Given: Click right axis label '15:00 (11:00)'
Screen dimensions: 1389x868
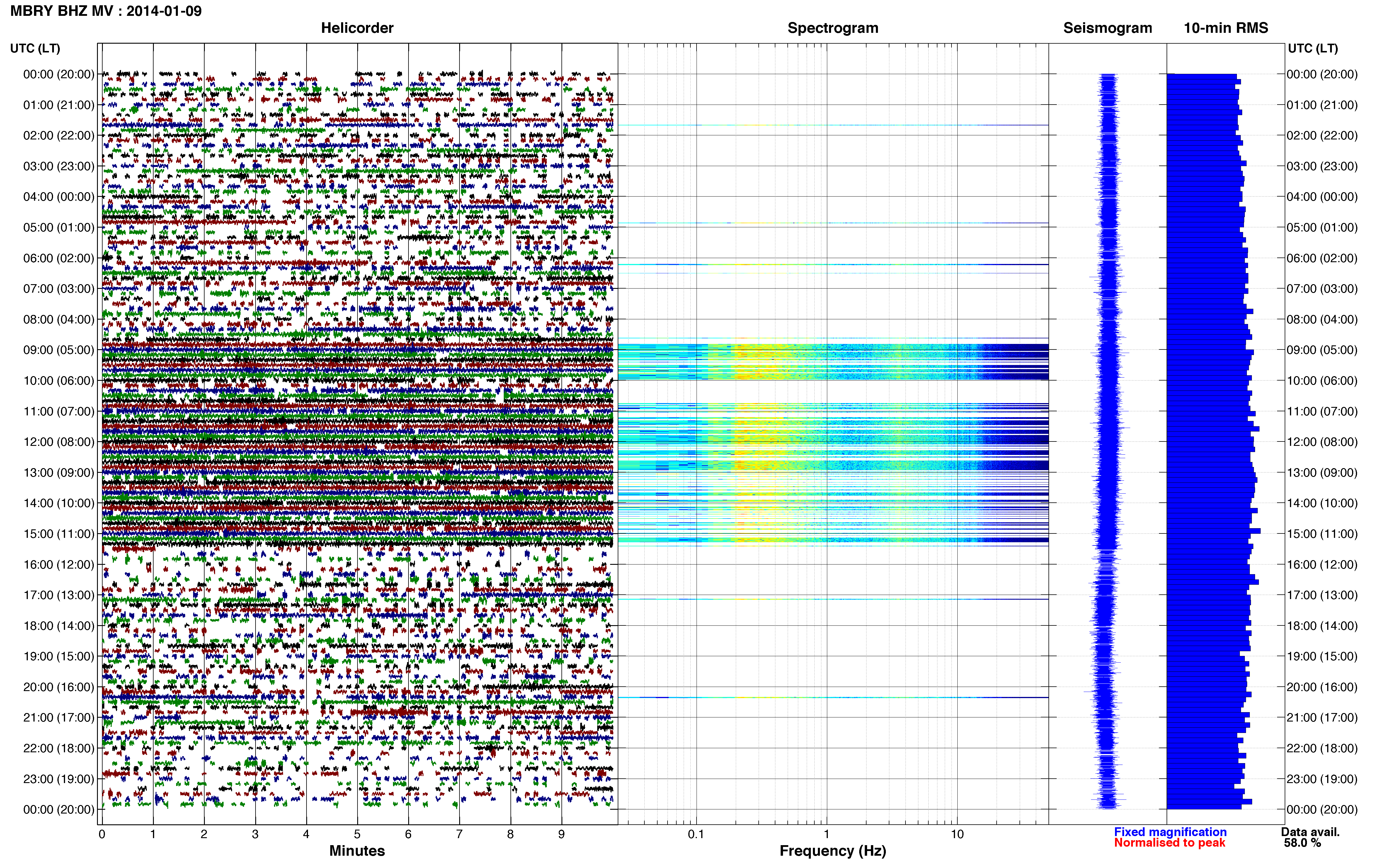Looking at the screenshot, I should click(x=1322, y=534).
